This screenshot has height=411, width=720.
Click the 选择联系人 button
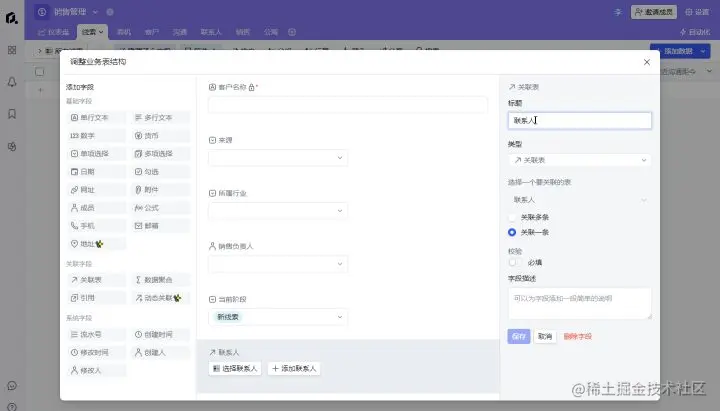tap(235, 368)
